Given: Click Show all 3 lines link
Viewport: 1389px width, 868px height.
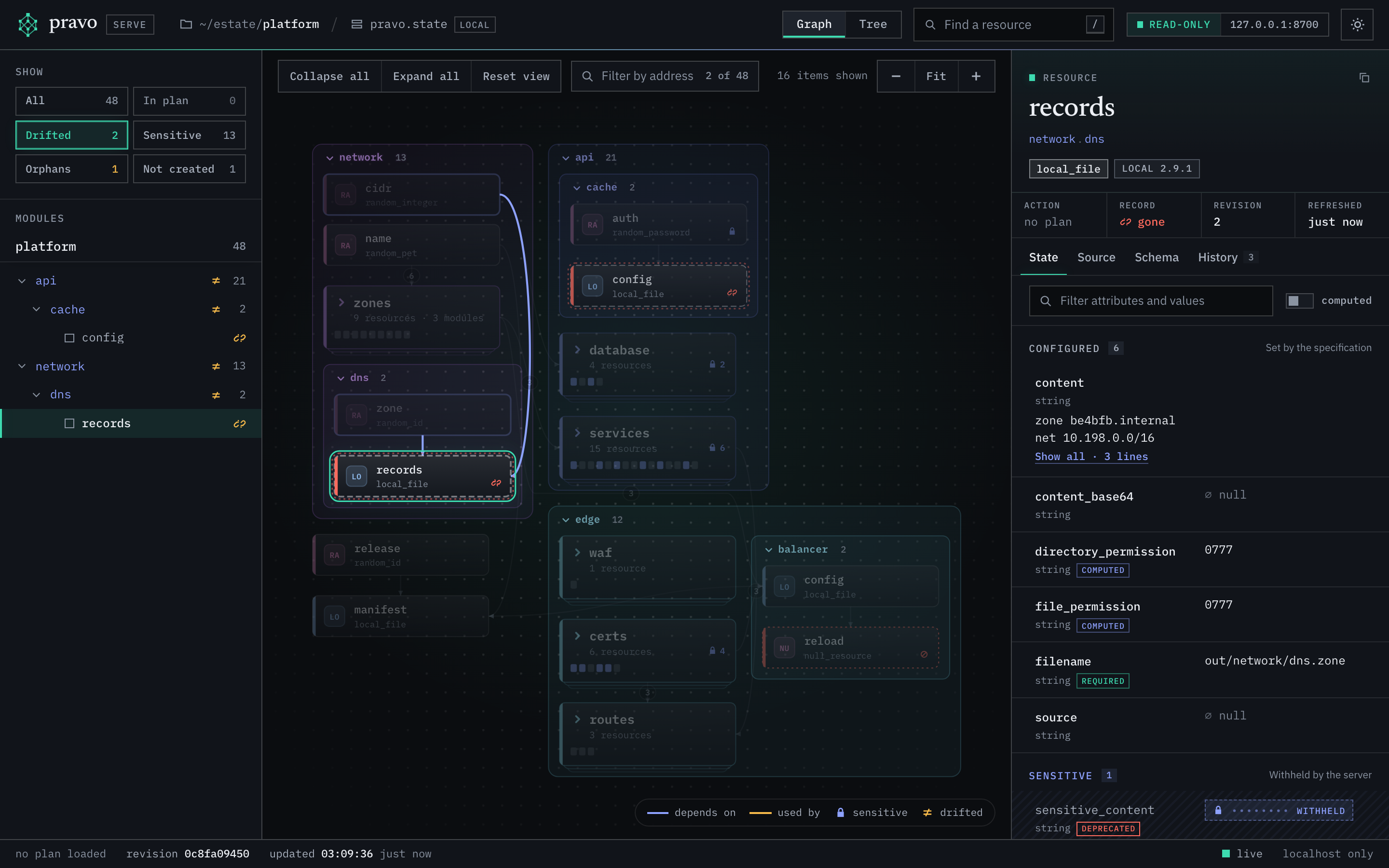Looking at the screenshot, I should [x=1091, y=456].
